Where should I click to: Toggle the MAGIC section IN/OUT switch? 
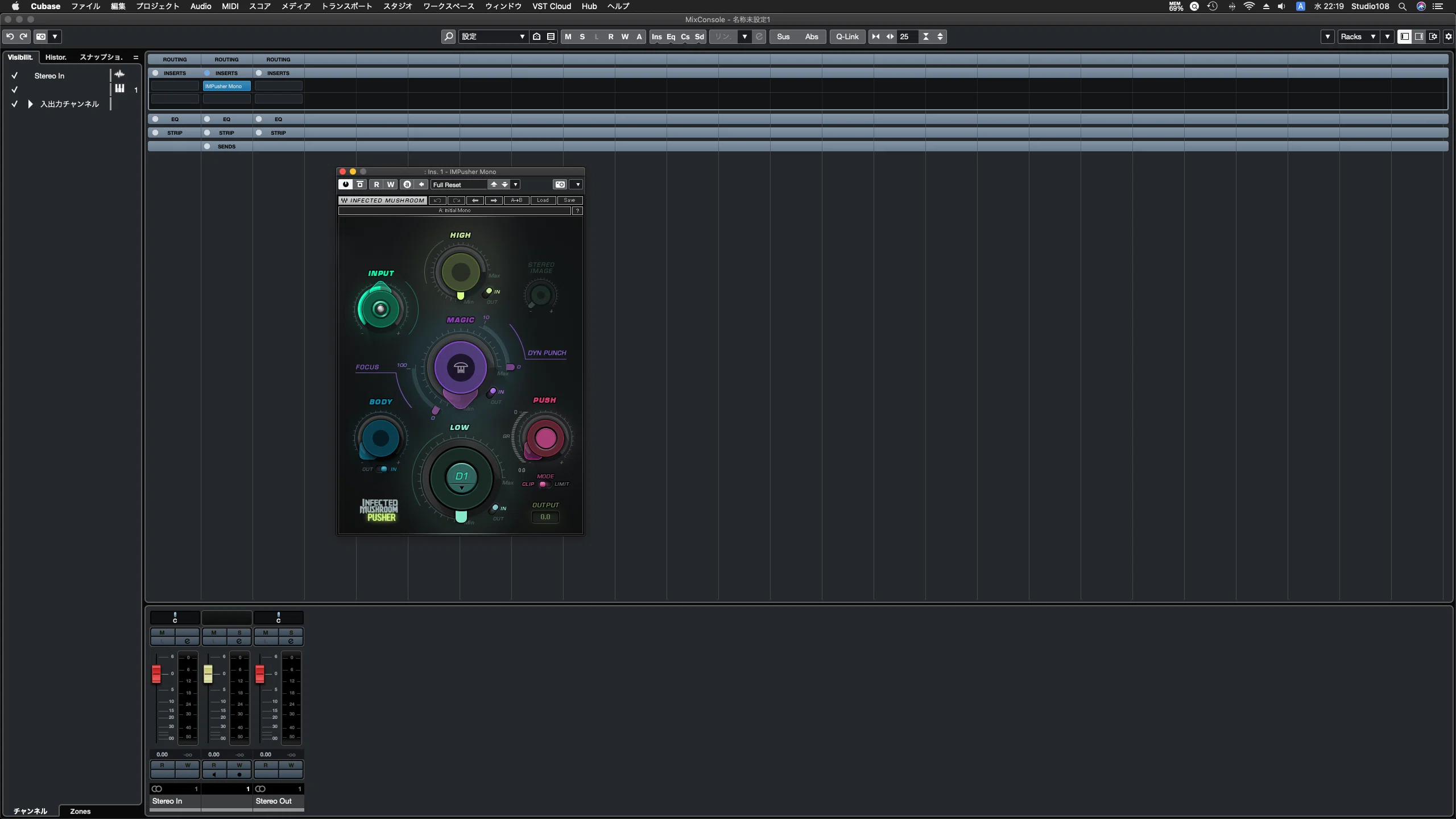point(492,392)
